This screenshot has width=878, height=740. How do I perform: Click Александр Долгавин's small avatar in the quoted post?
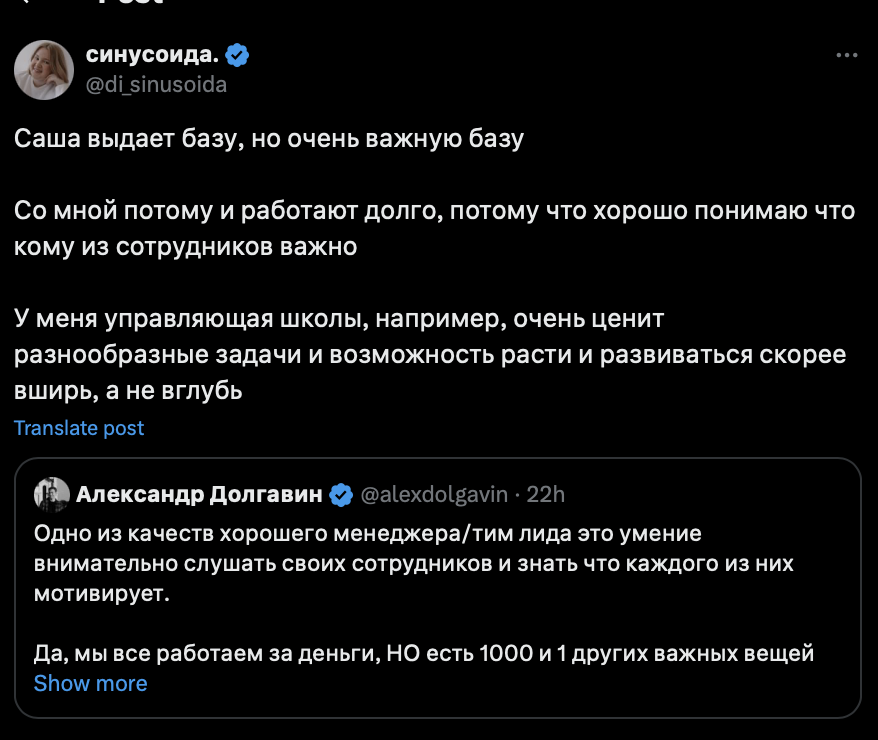click(51, 493)
